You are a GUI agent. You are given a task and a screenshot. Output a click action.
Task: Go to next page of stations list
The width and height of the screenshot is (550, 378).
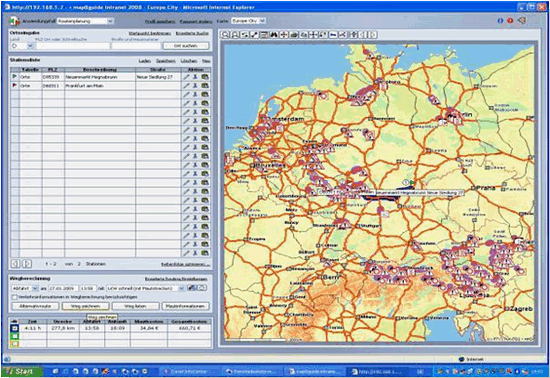(x=27, y=264)
